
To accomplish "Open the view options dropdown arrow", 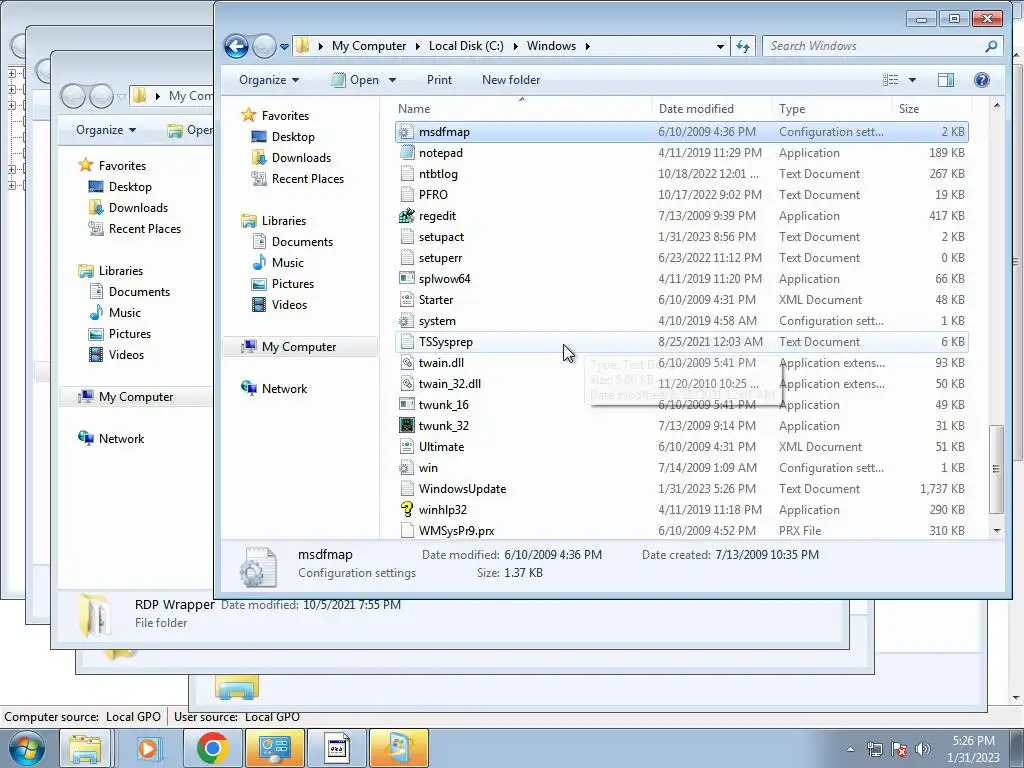I will [x=912, y=80].
